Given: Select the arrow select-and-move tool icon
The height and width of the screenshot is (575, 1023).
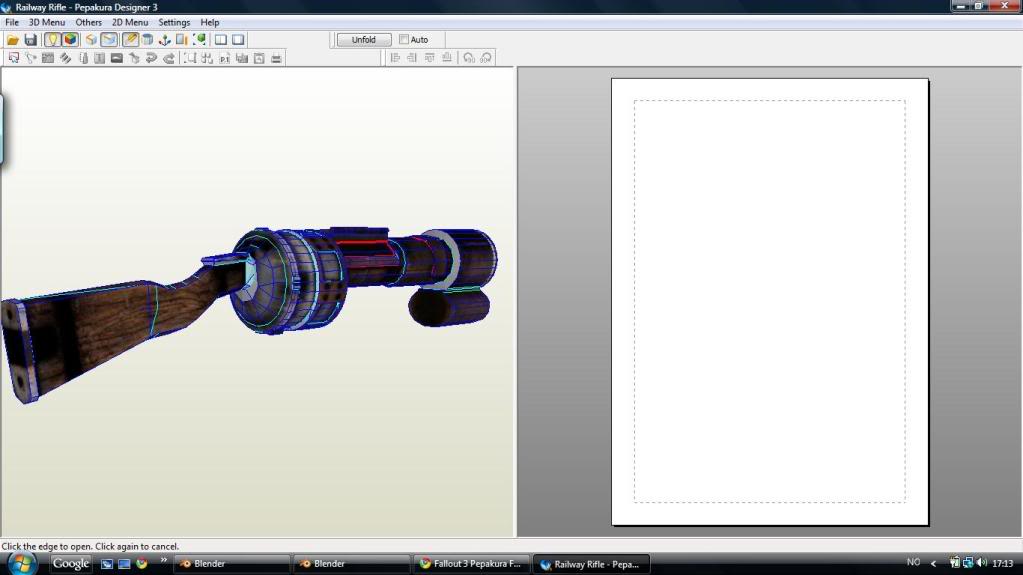Looking at the screenshot, I should pyautogui.click(x=13, y=58).
